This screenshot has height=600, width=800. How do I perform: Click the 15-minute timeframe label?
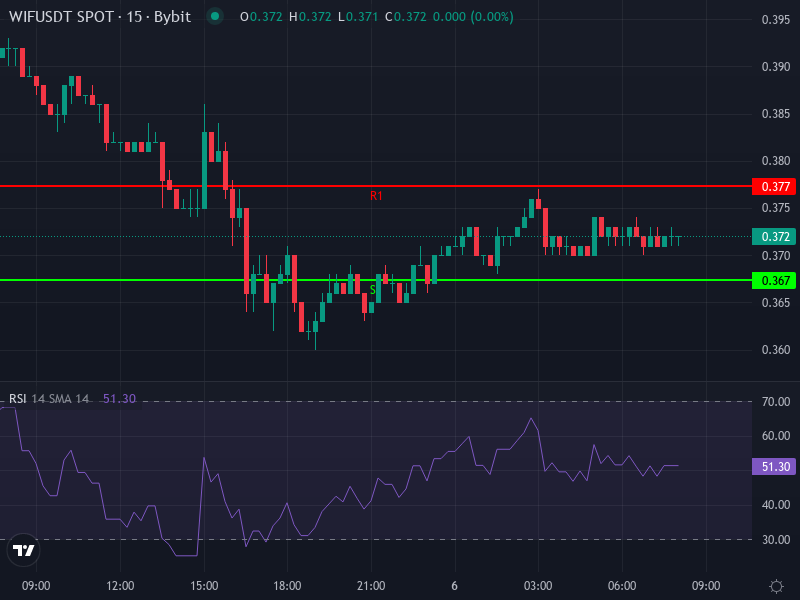click(133, 17)
